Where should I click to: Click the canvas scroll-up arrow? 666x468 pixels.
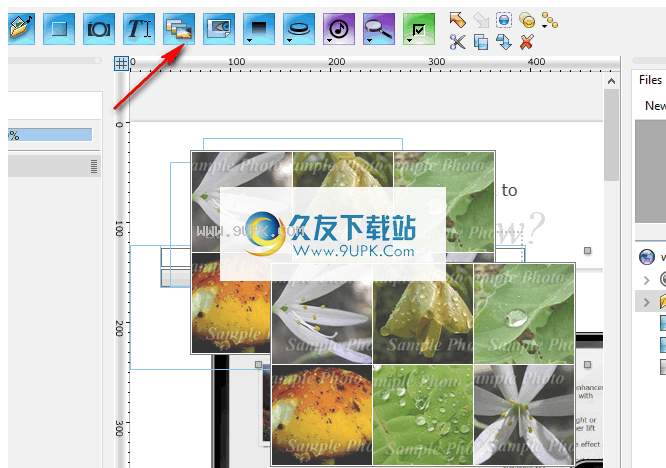(x=611, y=81)
